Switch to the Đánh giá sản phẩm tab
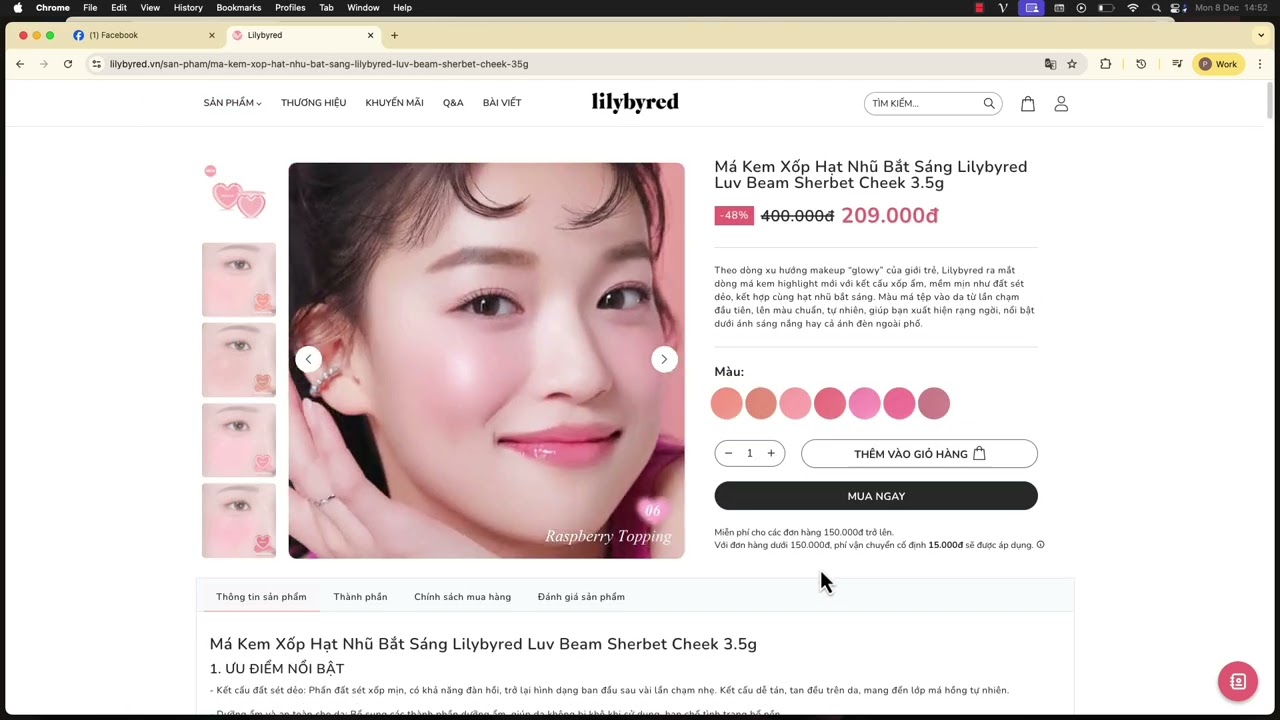This screenshot has width=1280, height=720. 581,597
